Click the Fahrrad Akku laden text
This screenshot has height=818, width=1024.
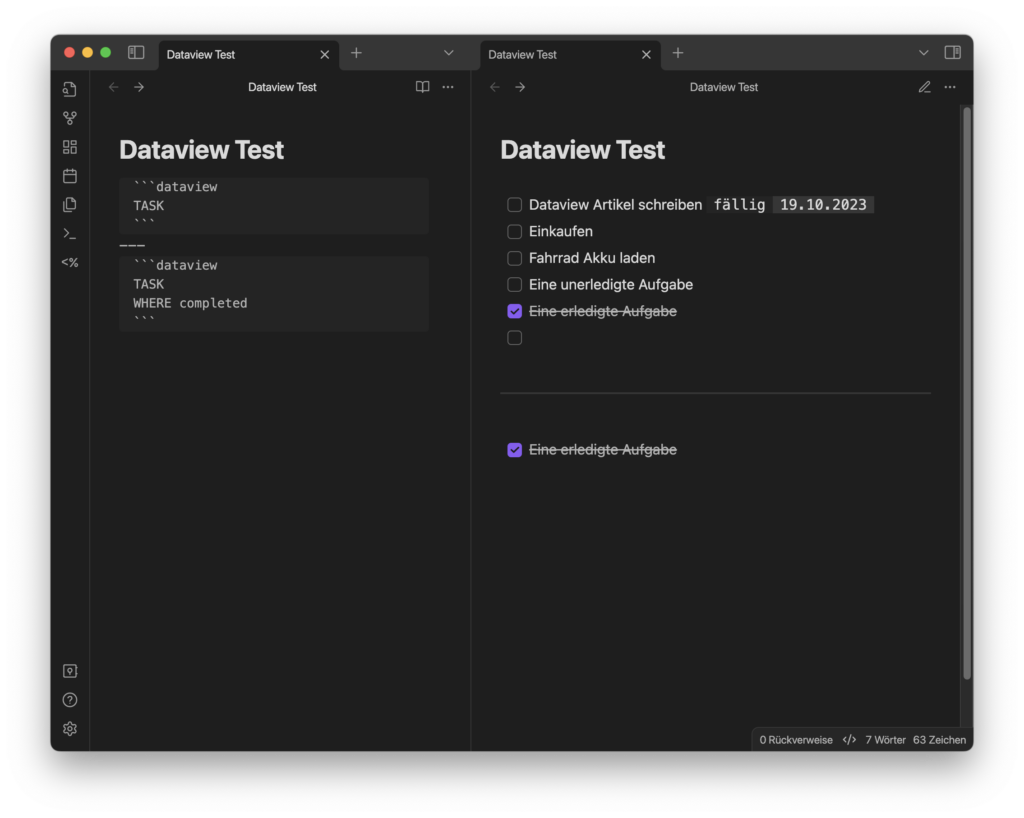click(592, 259)
